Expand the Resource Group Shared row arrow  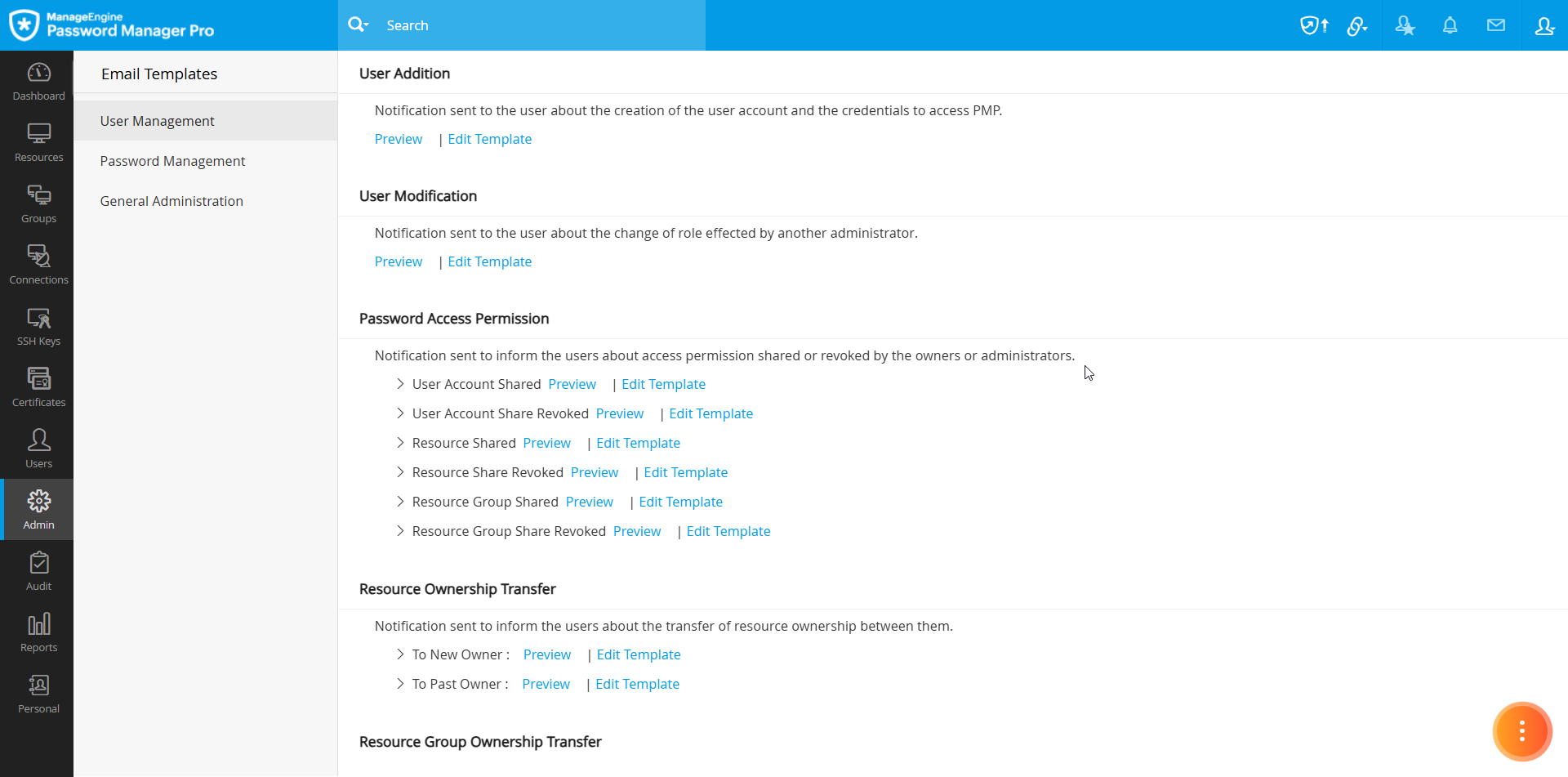(400, 502)
